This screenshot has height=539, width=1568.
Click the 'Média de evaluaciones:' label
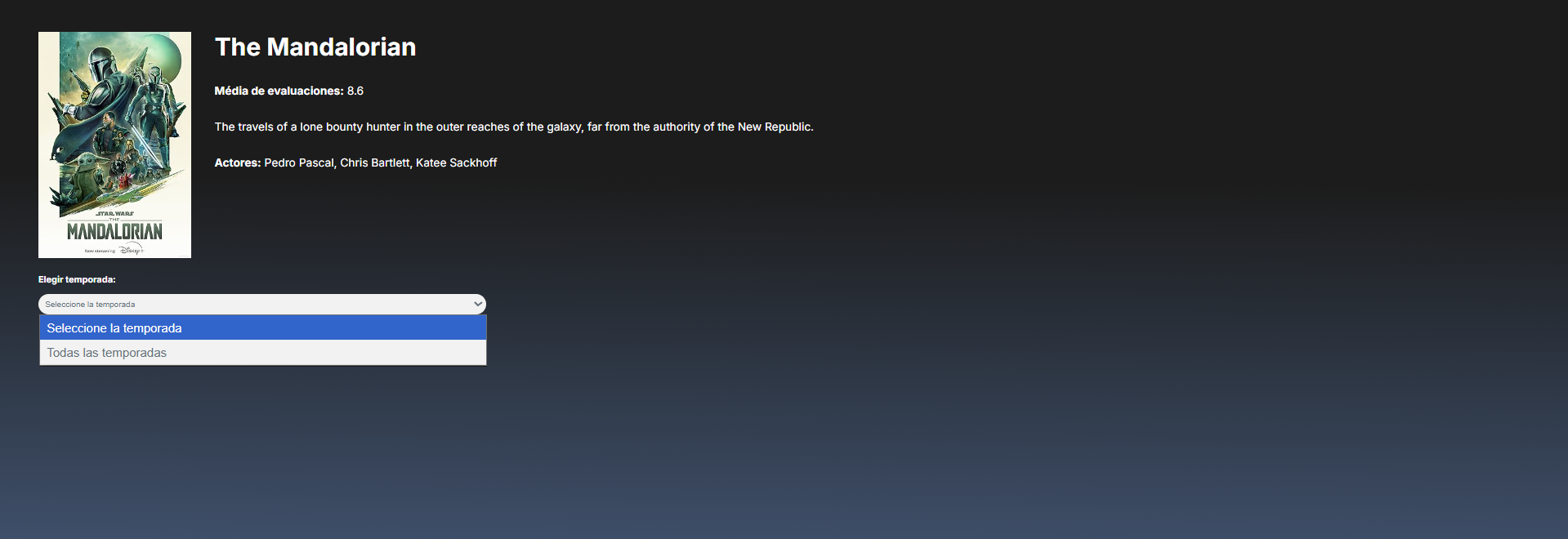click(279, 91)
